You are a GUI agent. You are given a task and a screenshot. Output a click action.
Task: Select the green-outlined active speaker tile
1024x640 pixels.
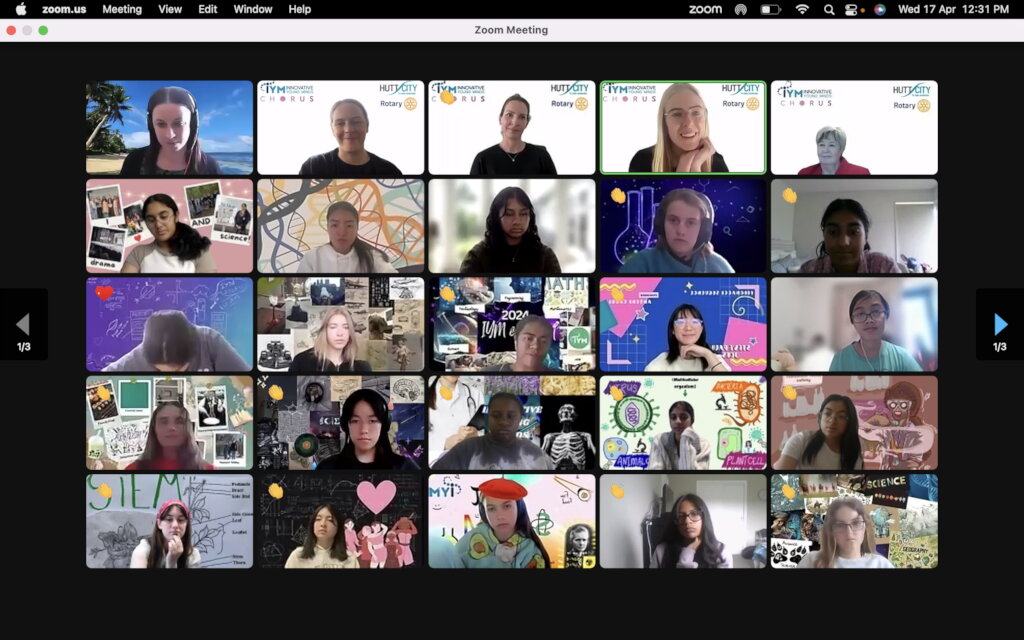click(x=683, y=127)
